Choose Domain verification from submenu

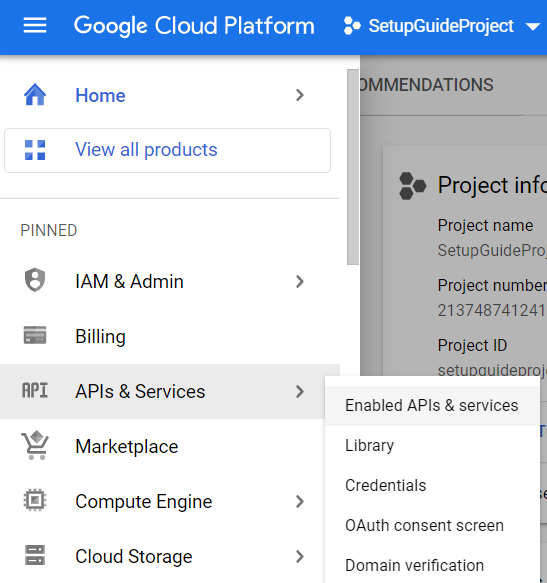click(432, 565)
